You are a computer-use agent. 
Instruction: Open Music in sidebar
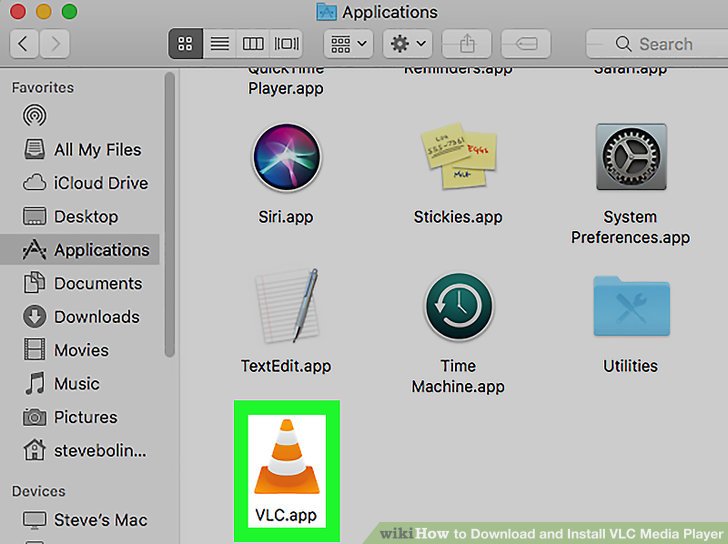click(x=82, y=384)
